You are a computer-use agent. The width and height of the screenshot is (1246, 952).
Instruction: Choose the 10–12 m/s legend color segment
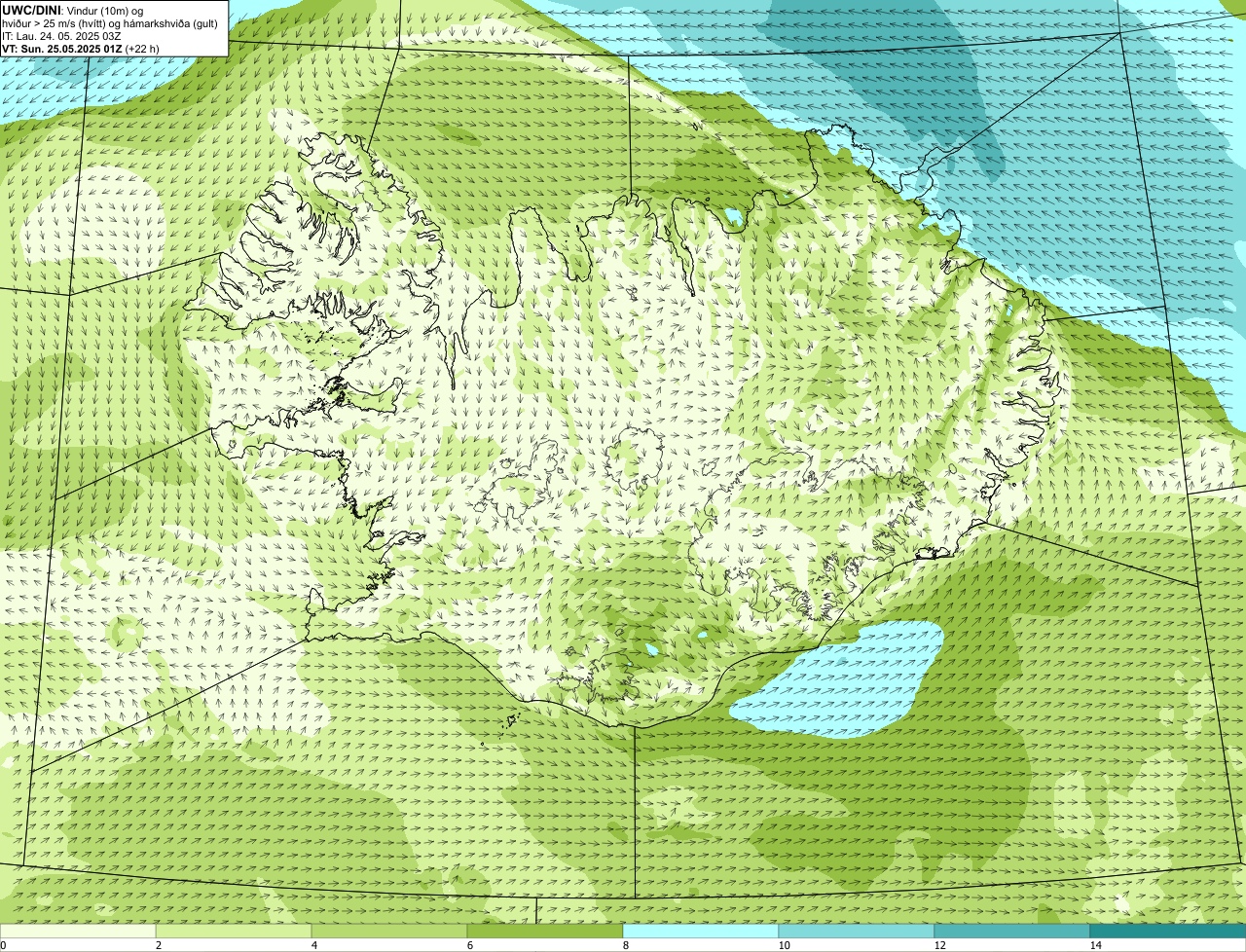click(x=857, y=931)
